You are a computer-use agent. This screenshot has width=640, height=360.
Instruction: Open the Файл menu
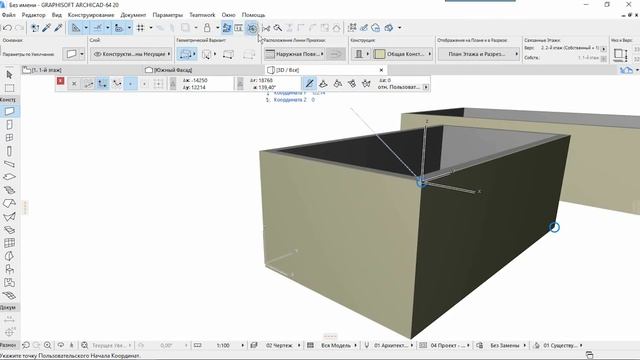click(x=9, y=15)
